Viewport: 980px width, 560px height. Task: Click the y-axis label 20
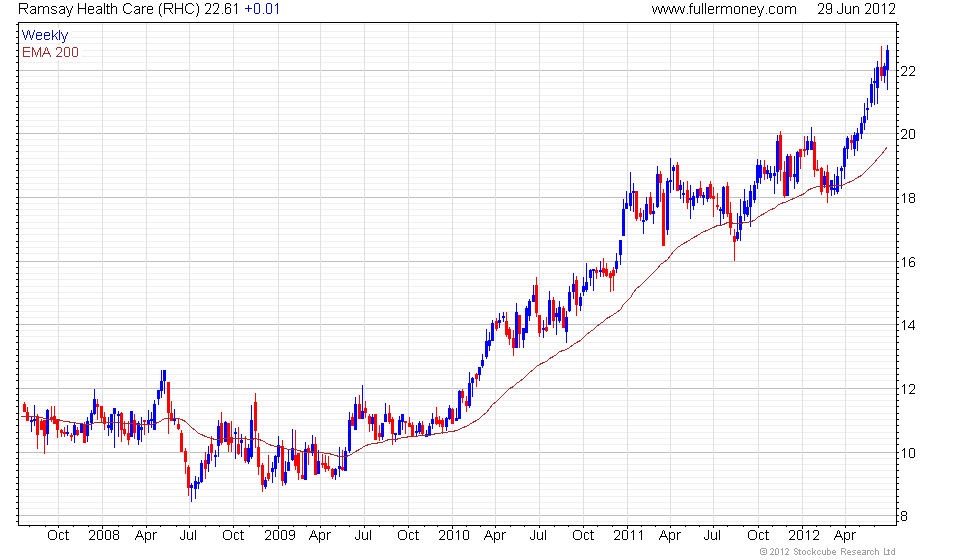[908, 134]
